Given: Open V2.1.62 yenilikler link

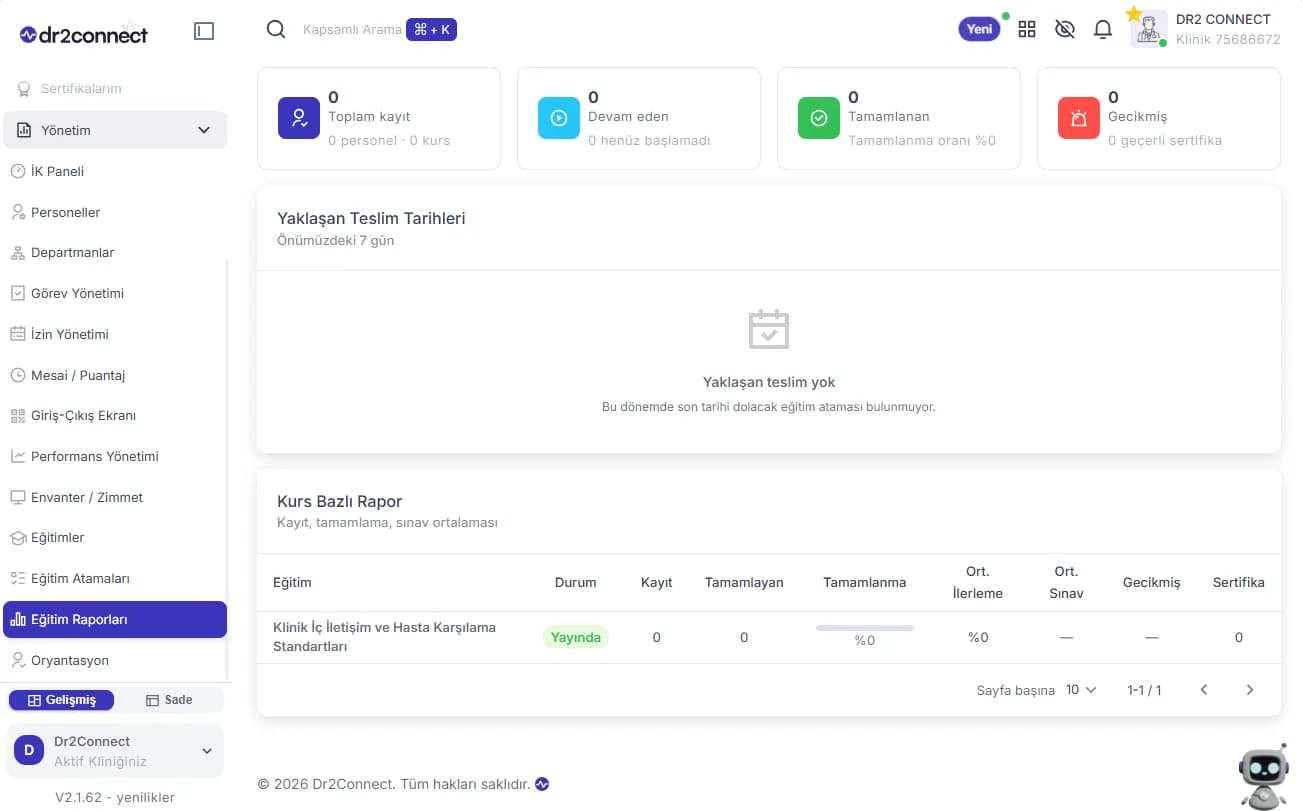Looking at the screenshot, I should tap(115, 797).
